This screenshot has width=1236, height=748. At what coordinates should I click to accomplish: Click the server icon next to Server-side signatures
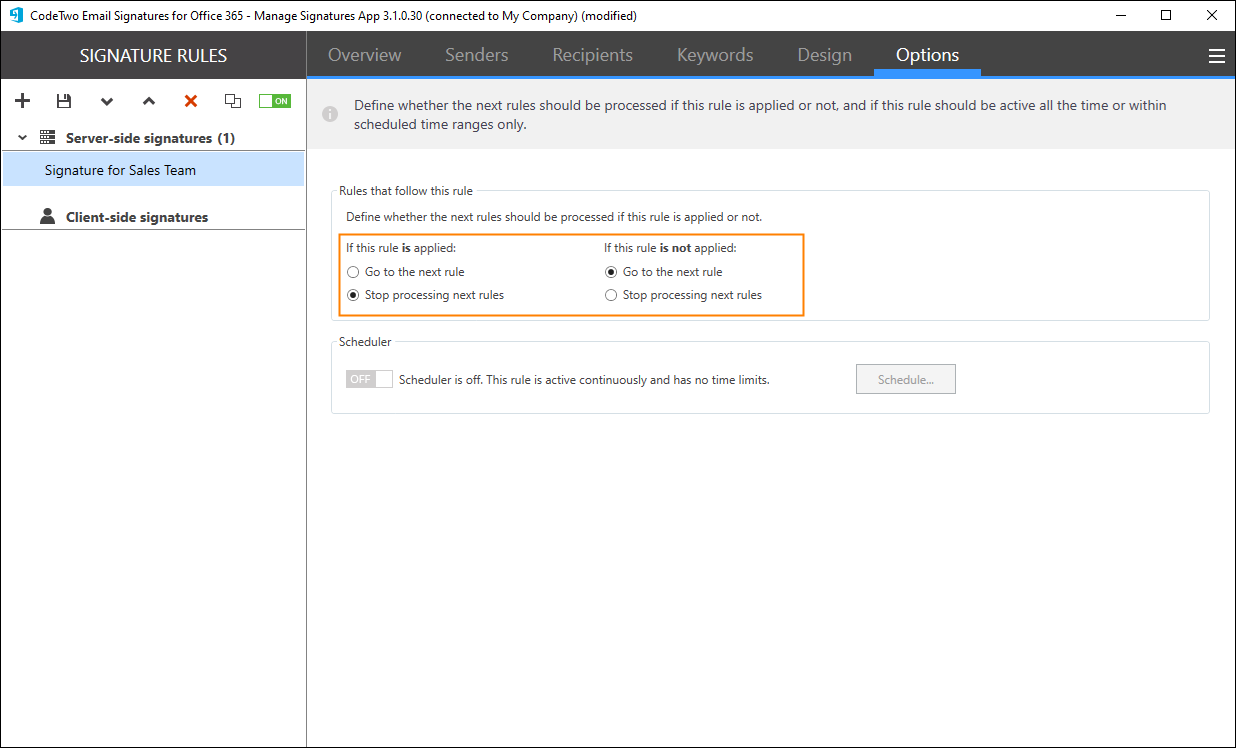47,138
